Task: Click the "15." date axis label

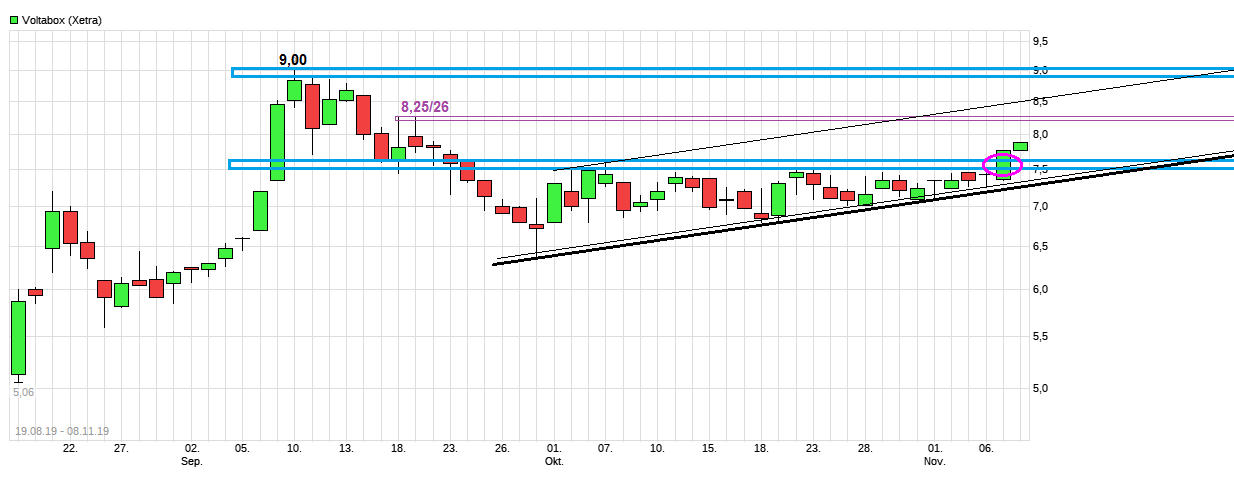Action: tap(709, 450)
